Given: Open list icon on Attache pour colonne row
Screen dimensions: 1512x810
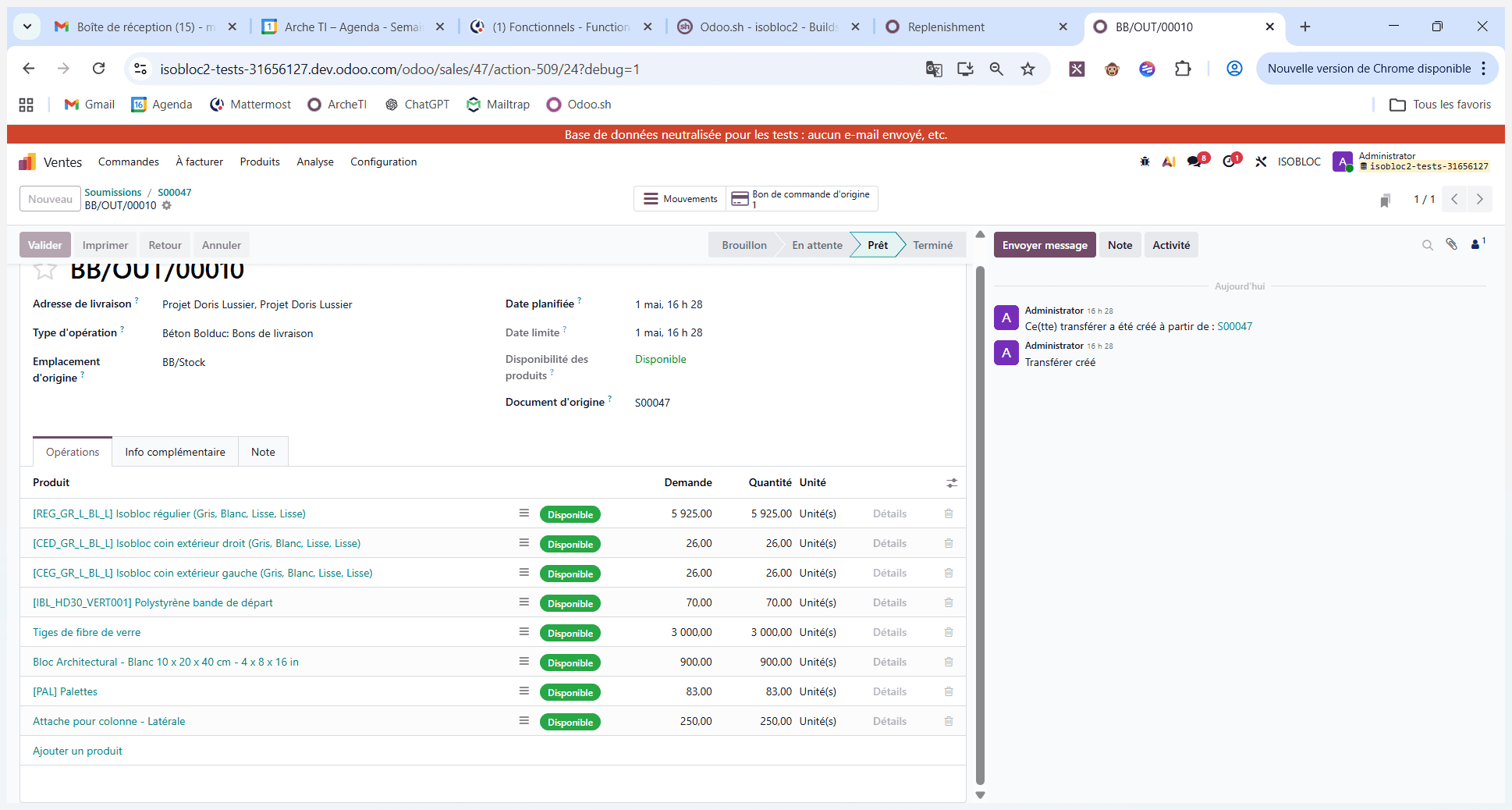Looking at the screenshot, I should coord(524,721).
